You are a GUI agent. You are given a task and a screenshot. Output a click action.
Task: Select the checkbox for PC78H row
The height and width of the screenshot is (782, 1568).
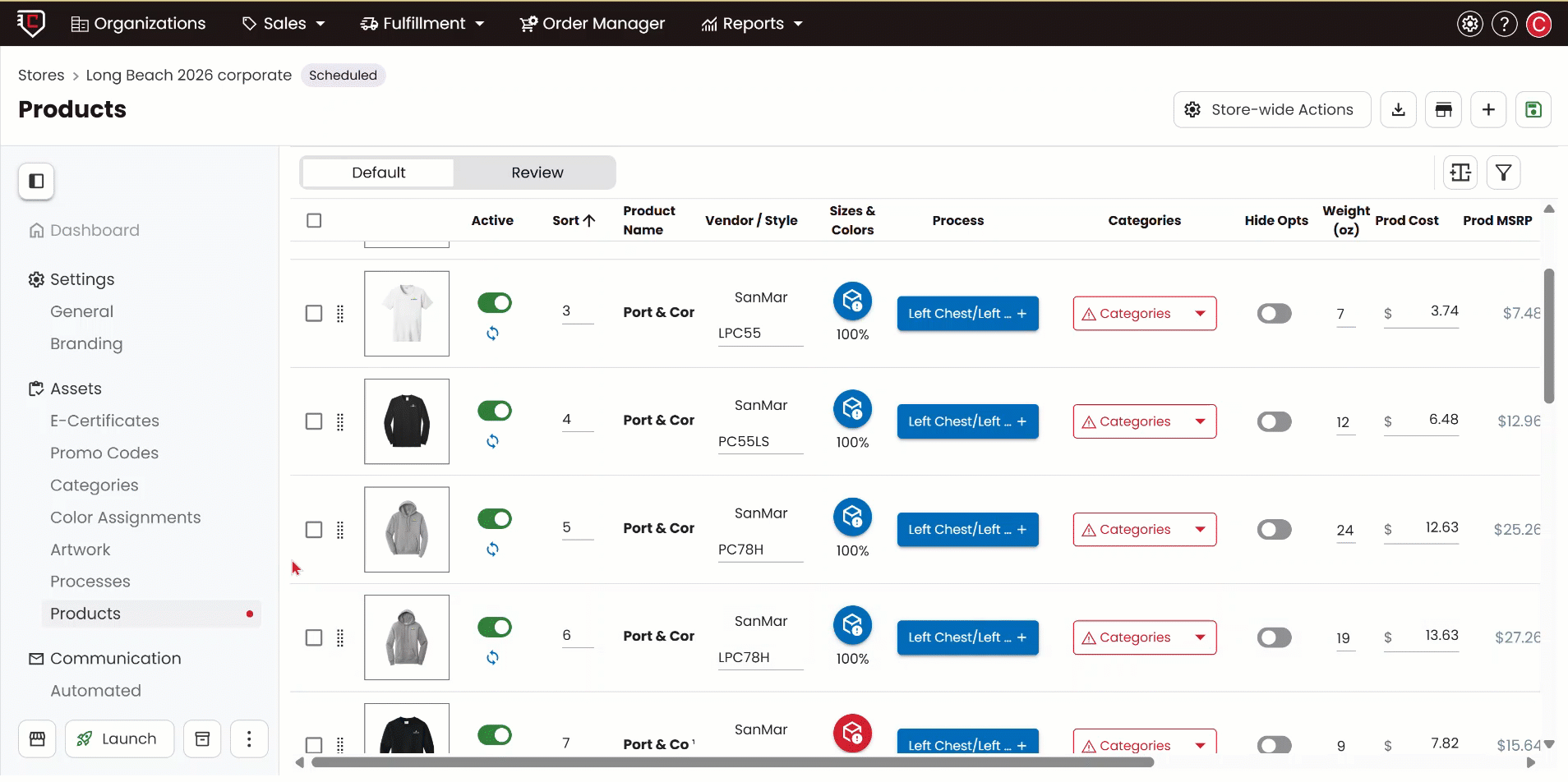[x=314, y=530]
